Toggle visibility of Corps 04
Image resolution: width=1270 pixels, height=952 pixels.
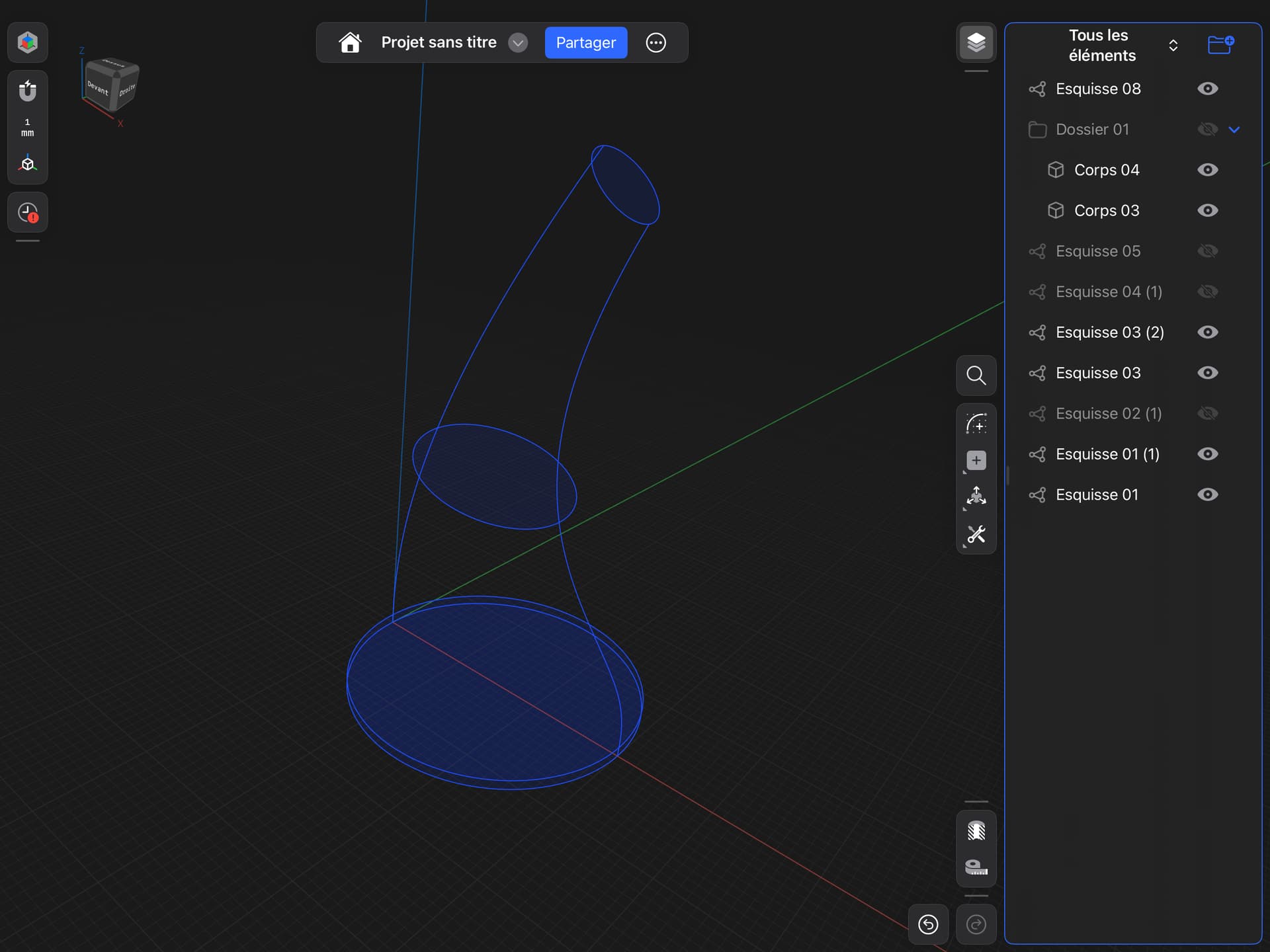pyautogui.click(x=1207, y=170)
